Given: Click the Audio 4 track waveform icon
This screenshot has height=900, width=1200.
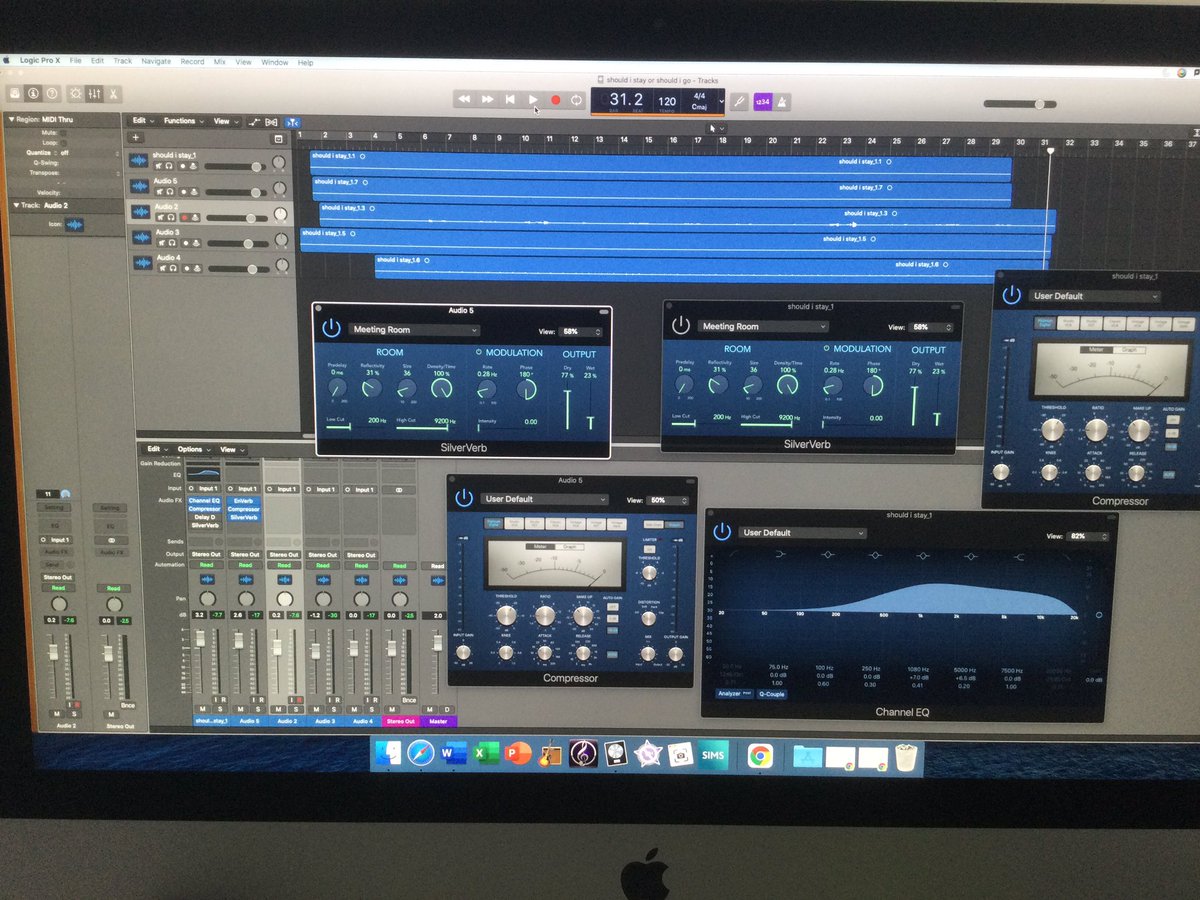Looking at the screenshot, I should [x=142, y=263].
